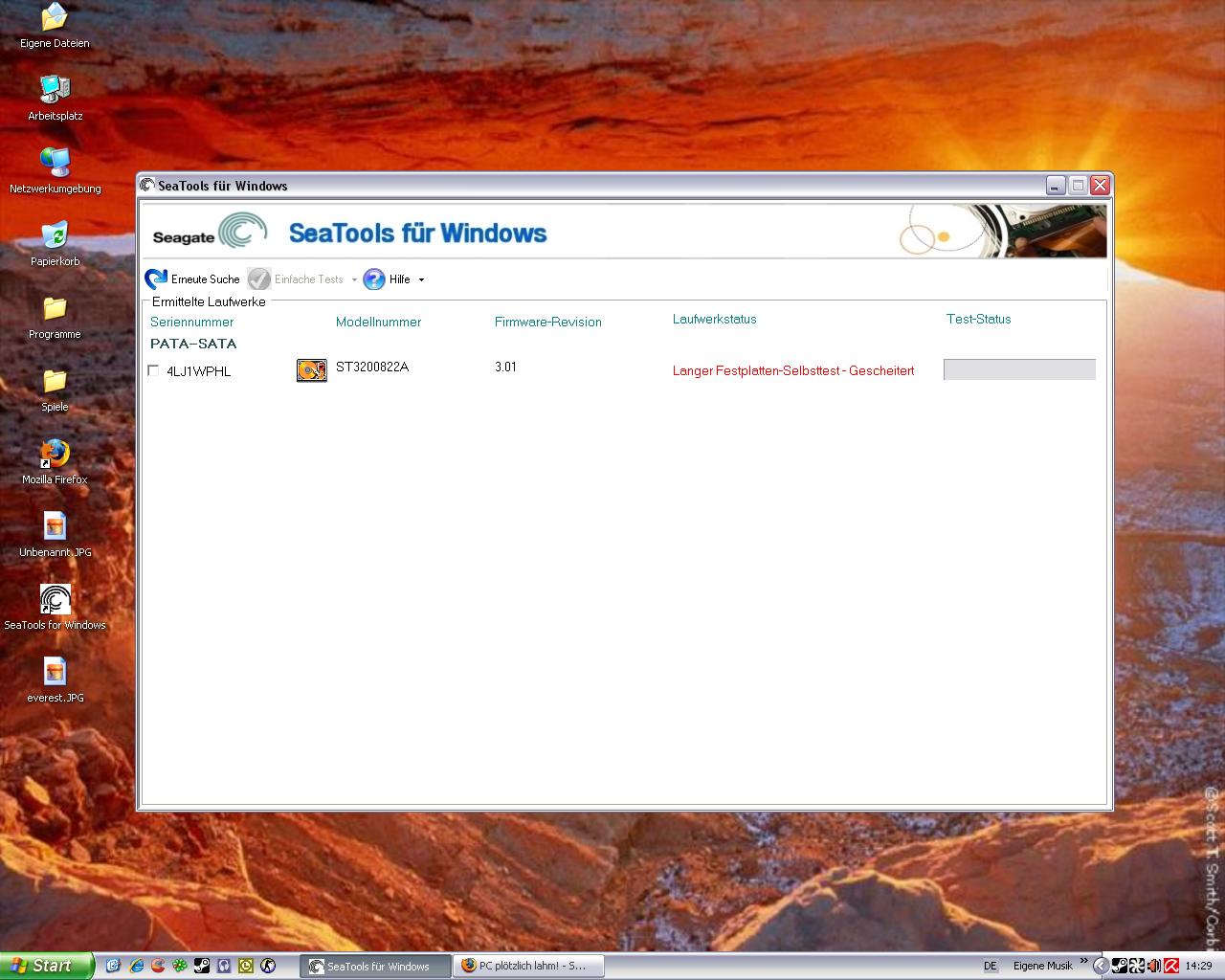Click the volume speaker tray icon
This screenshot has width=1225, height=980.
1154,966
